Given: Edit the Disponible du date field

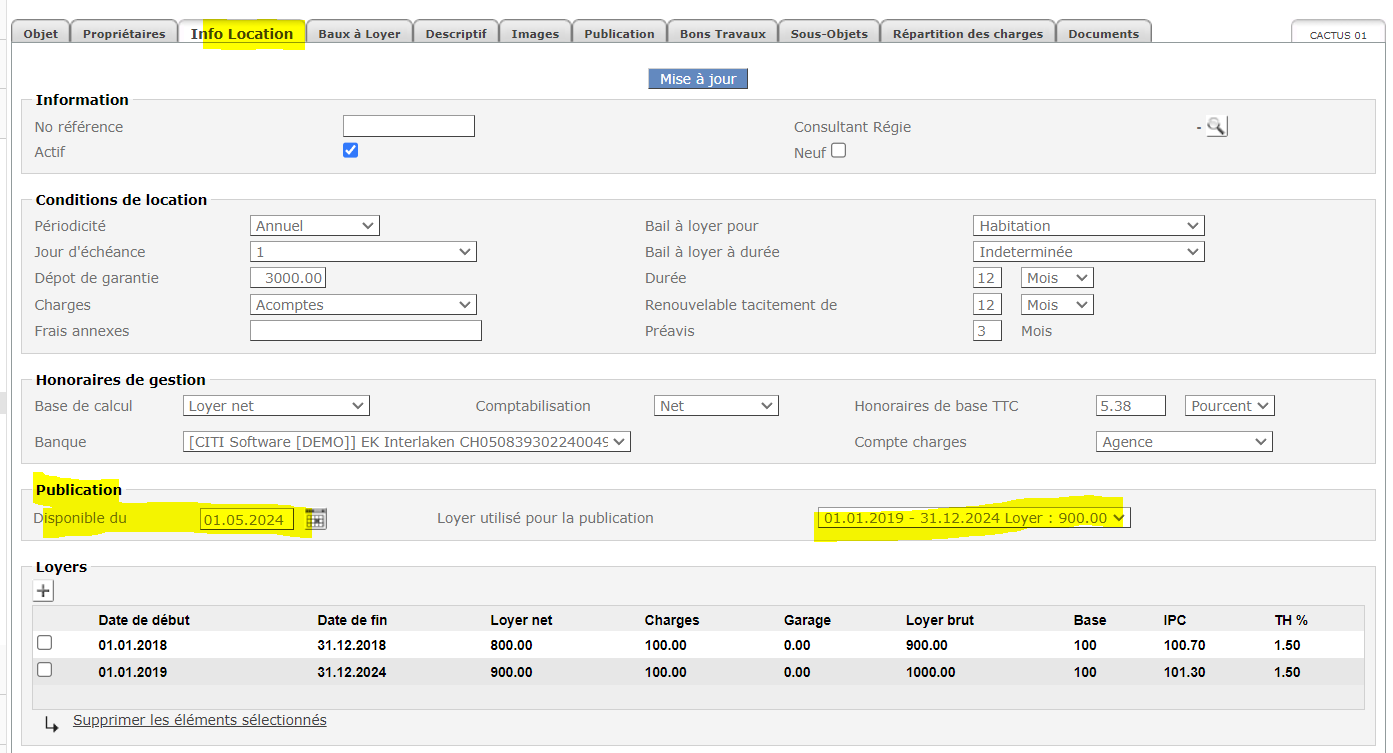Looking at the screenshot, I should [247, 519].
